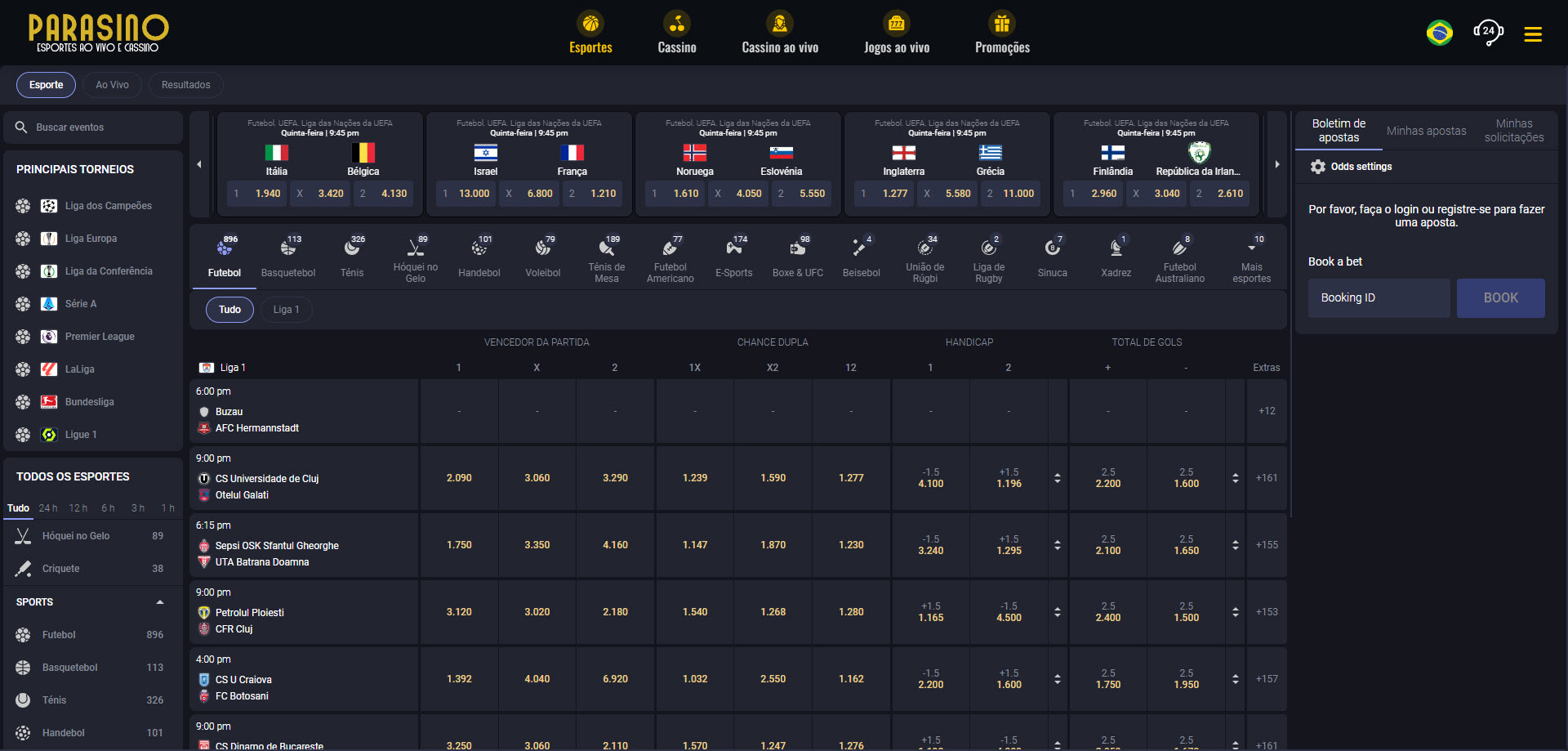
Task: Show +12 extras for Buzau match
Action: point(1267,411)
